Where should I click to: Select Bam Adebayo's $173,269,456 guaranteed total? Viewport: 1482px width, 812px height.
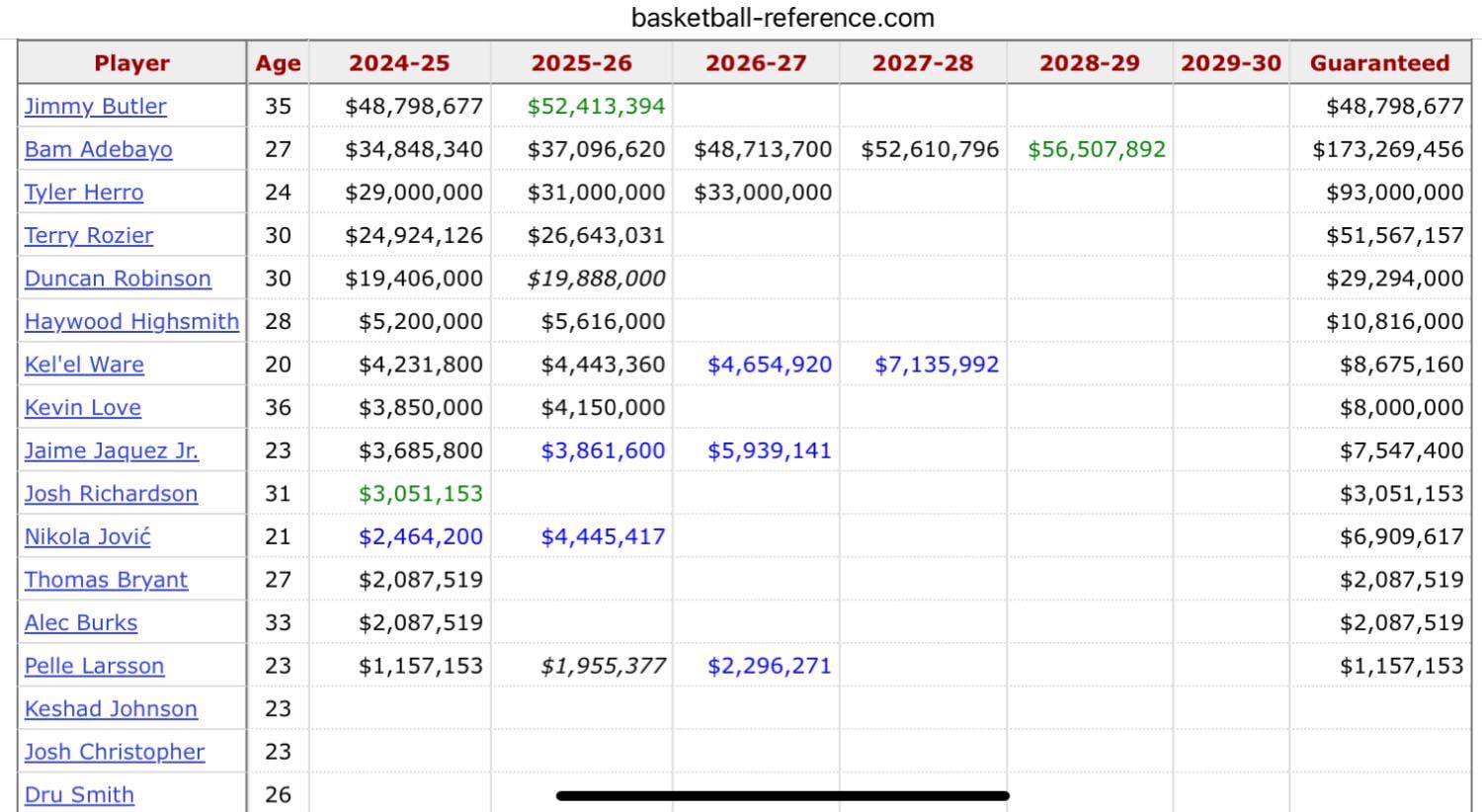coord(1388,149)
